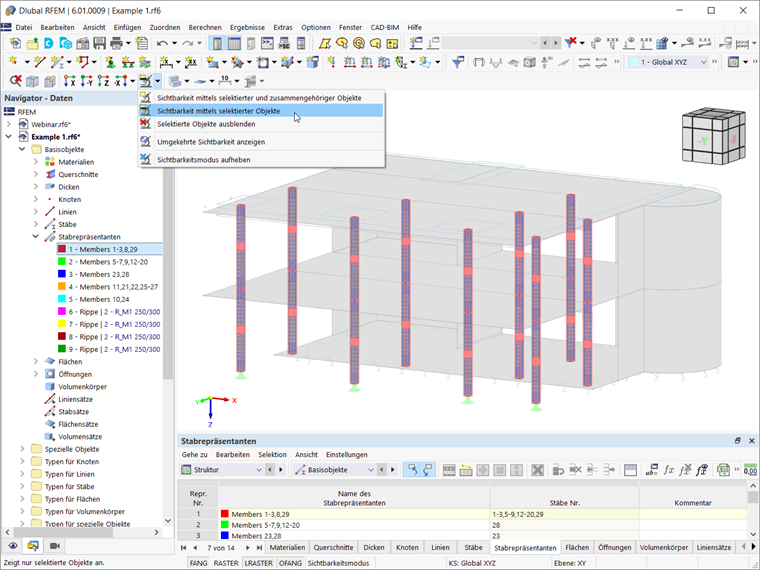Expand the Webinar.rf6 model node
760x570 pixels.
(x=9, y=124)
